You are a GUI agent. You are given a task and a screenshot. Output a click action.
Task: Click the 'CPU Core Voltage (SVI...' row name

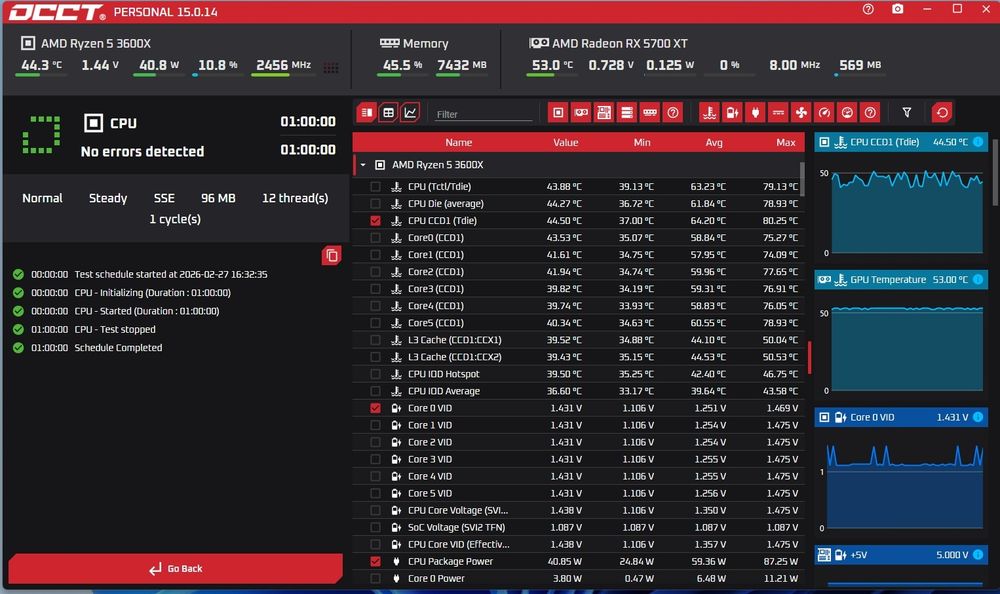pos(458,510)
